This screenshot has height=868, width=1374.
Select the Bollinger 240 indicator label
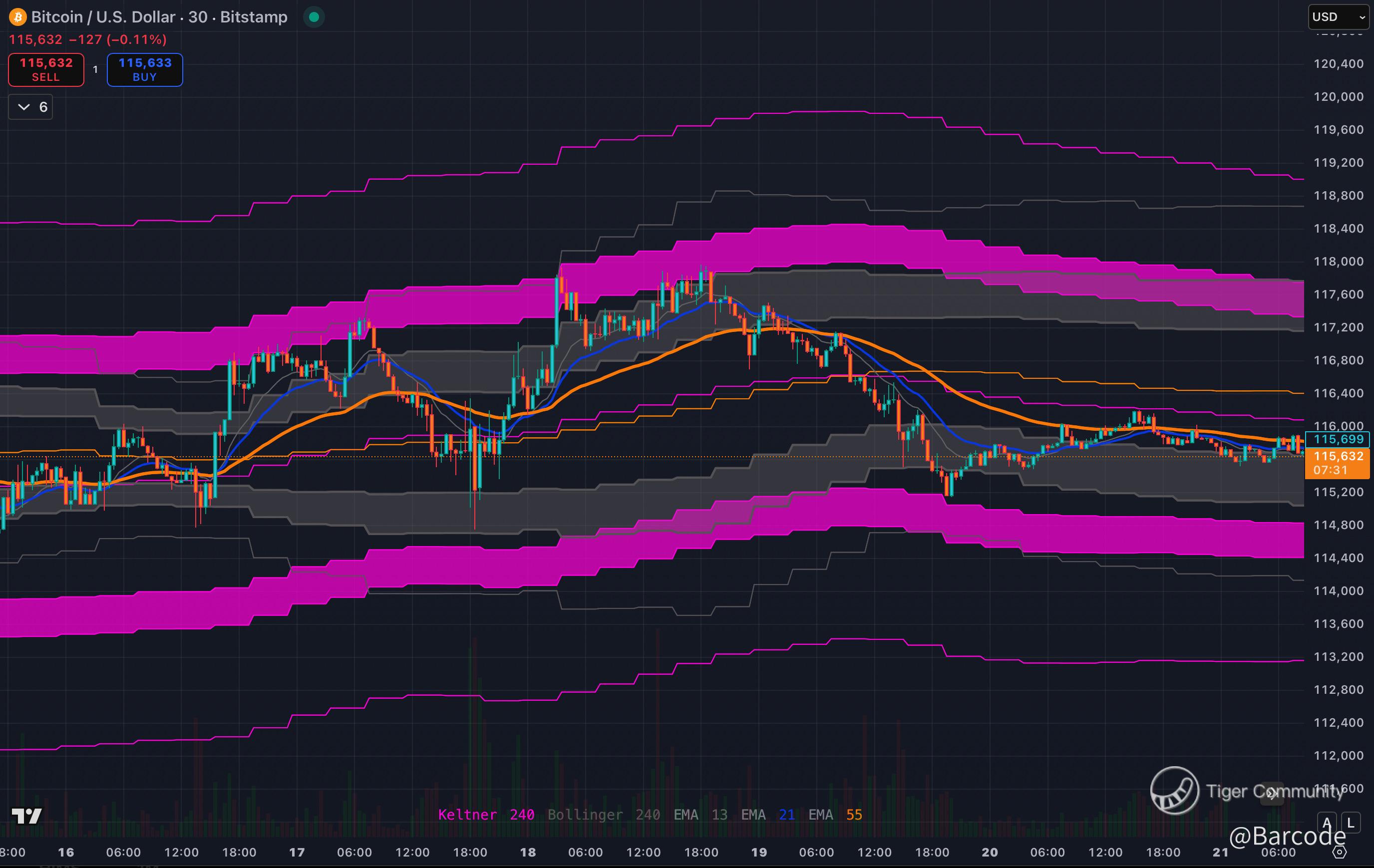click(603, 815)
